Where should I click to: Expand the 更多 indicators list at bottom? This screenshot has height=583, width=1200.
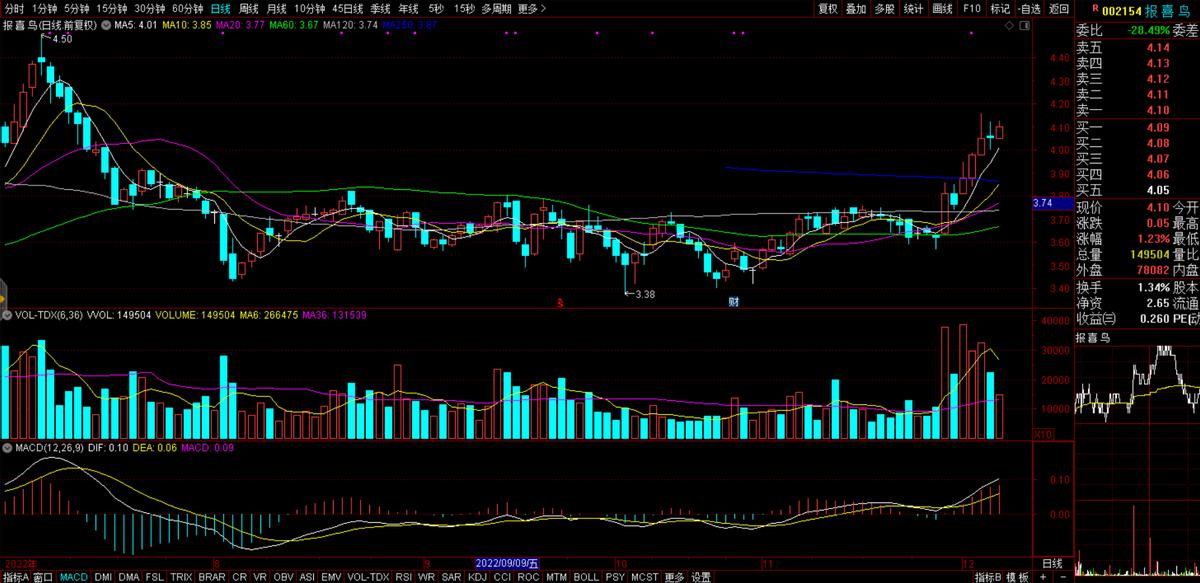coord(675,577)
